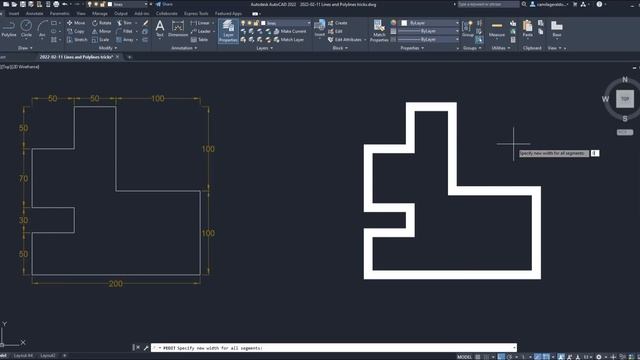Activate the Rotate command
Image resolution: width=640 pixels, height=360 pixels.
[102, 23]
